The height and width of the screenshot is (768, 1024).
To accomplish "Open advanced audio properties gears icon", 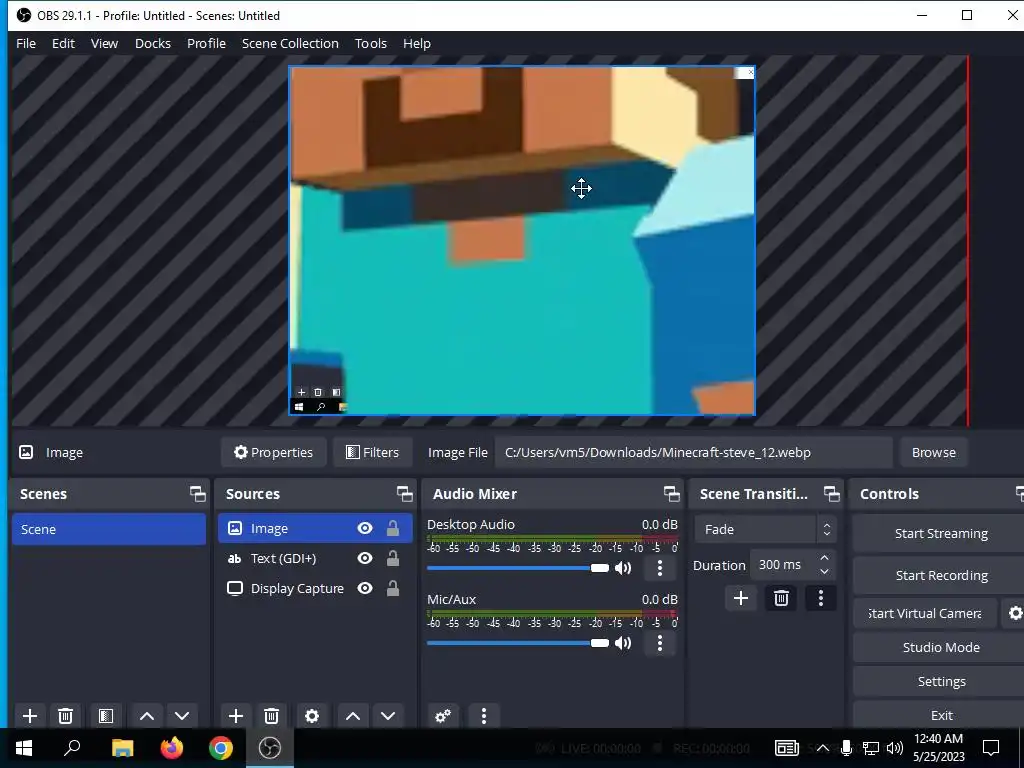I will coord(443,716).
